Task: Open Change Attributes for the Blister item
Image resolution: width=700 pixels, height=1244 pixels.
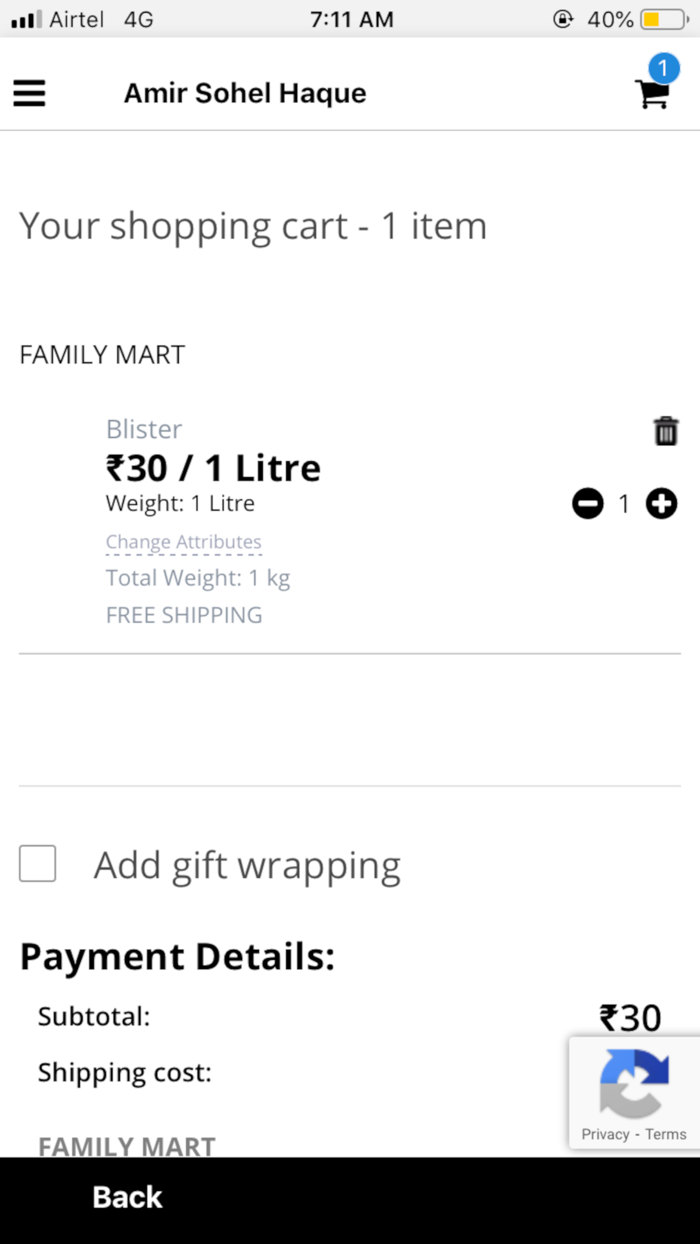Action: (x=184, y=541)
